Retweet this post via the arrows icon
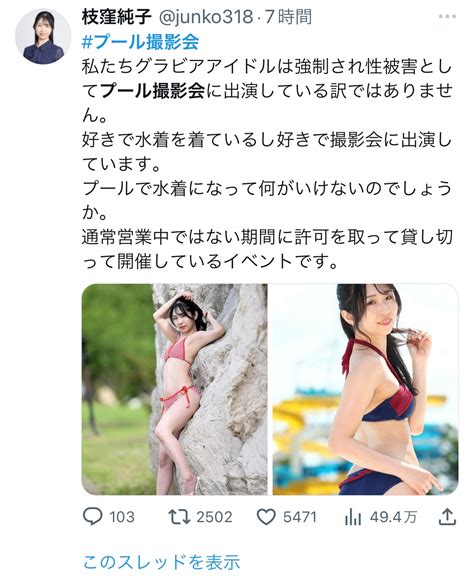Image resolution: width=474 pixels, height=587 pixels. [x=179, y=517]
